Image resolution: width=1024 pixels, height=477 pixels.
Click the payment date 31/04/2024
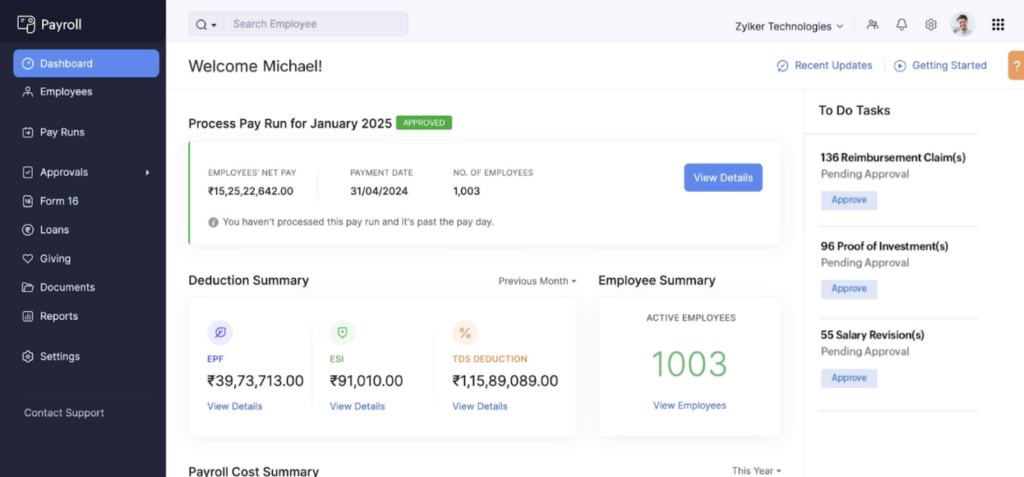tap(379, 191)
